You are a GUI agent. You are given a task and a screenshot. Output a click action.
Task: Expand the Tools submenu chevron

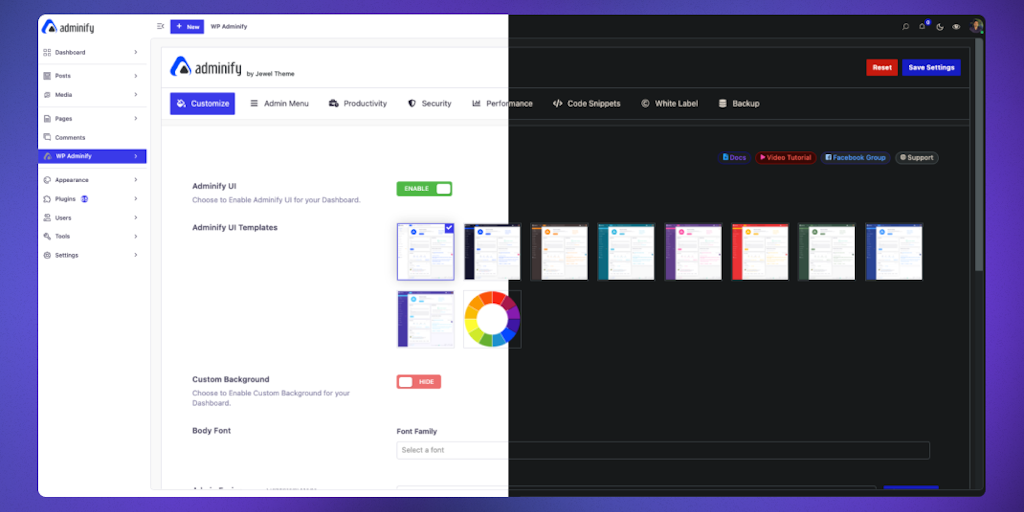pos(136,236)
